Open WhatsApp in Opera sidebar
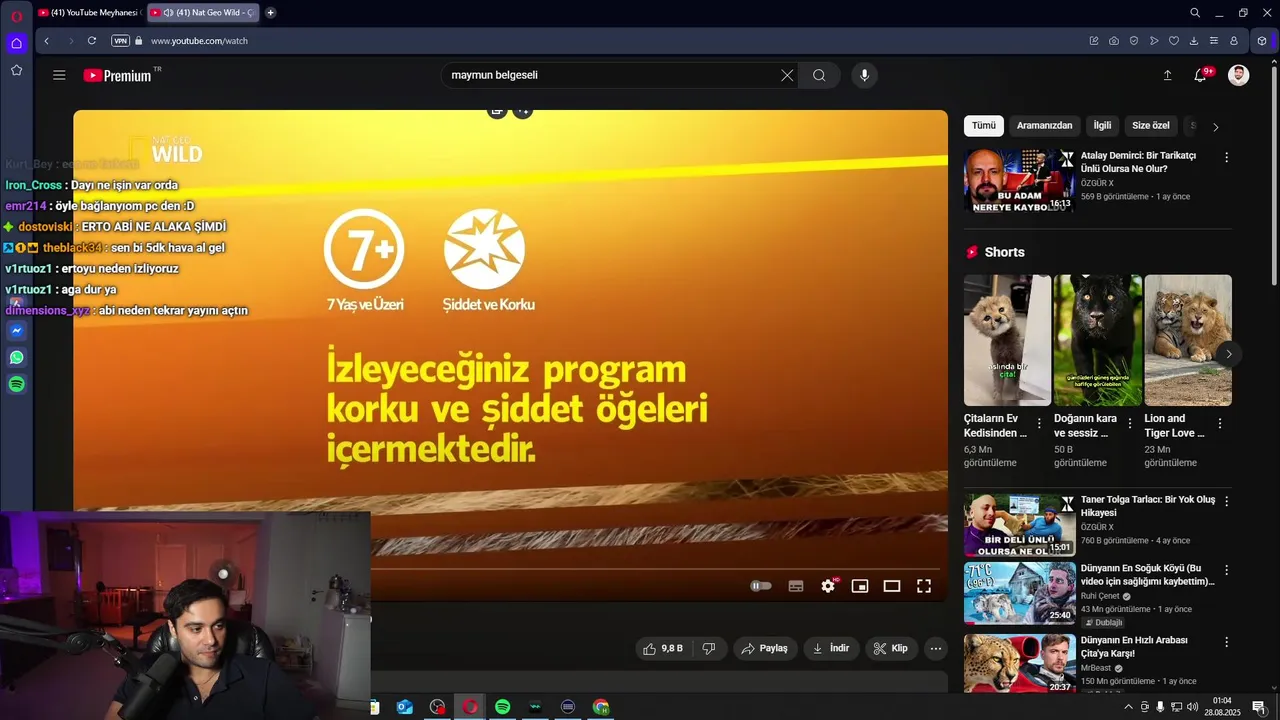Screen dimensions: 1280x720 [x=17, y=357]
